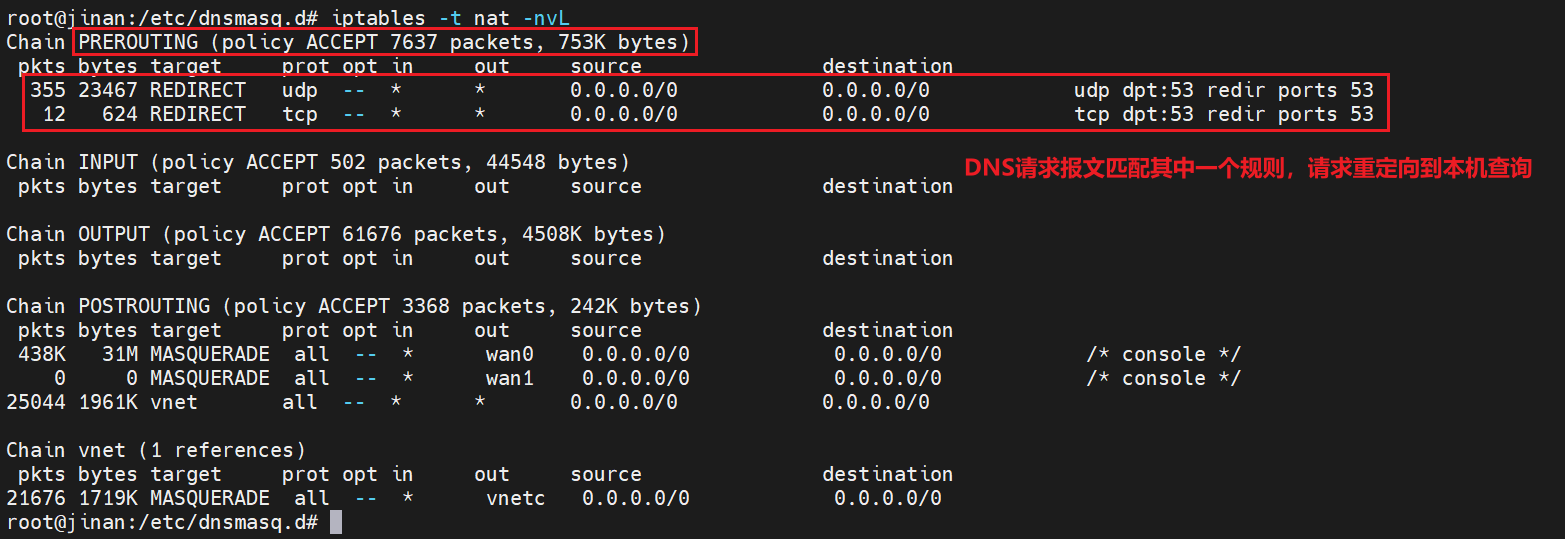
Task: Click the udp dpt:53 redir ports text
Action: 1223,90
